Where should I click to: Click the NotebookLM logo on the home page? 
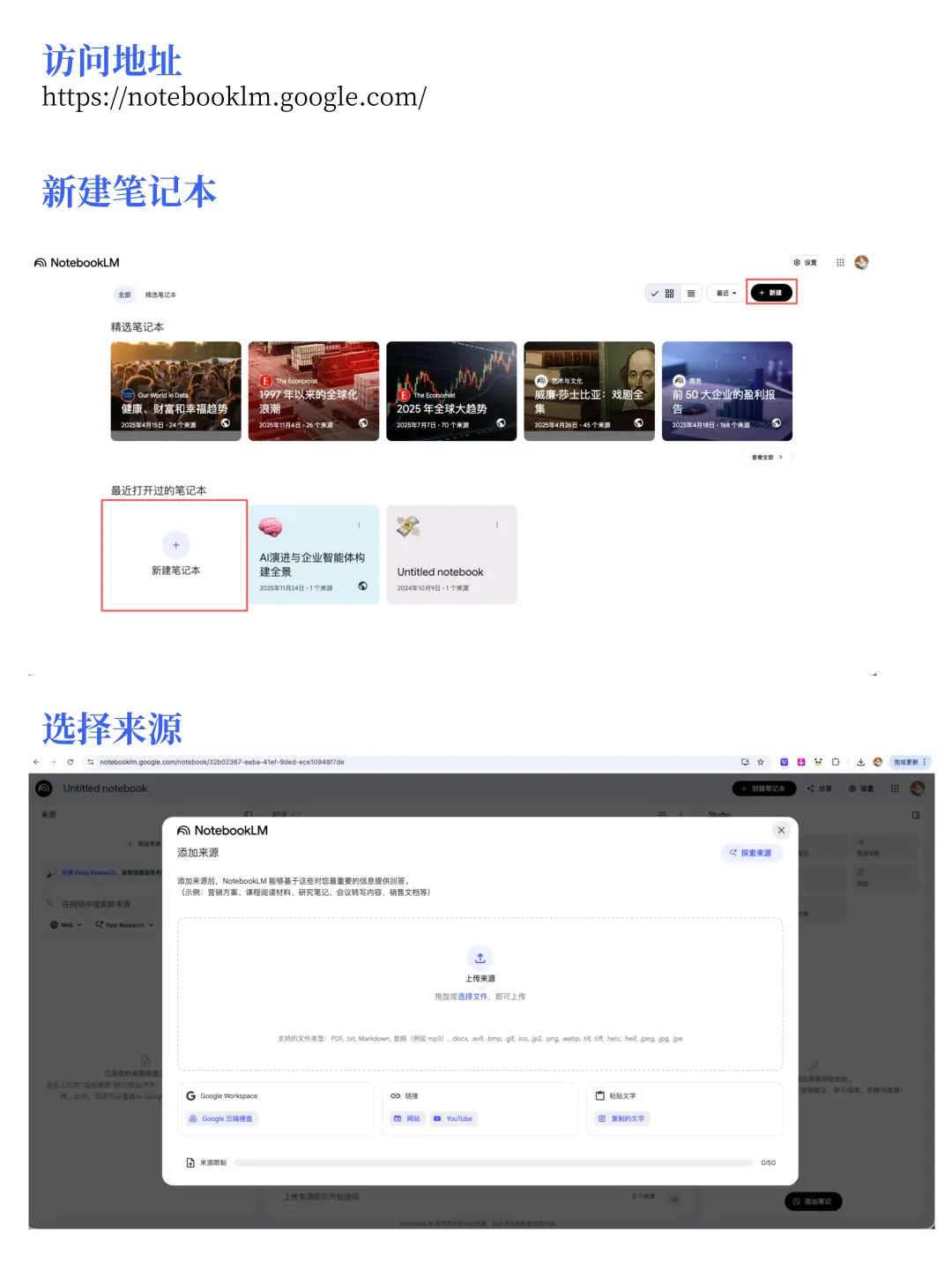click(x=77, y=263)
